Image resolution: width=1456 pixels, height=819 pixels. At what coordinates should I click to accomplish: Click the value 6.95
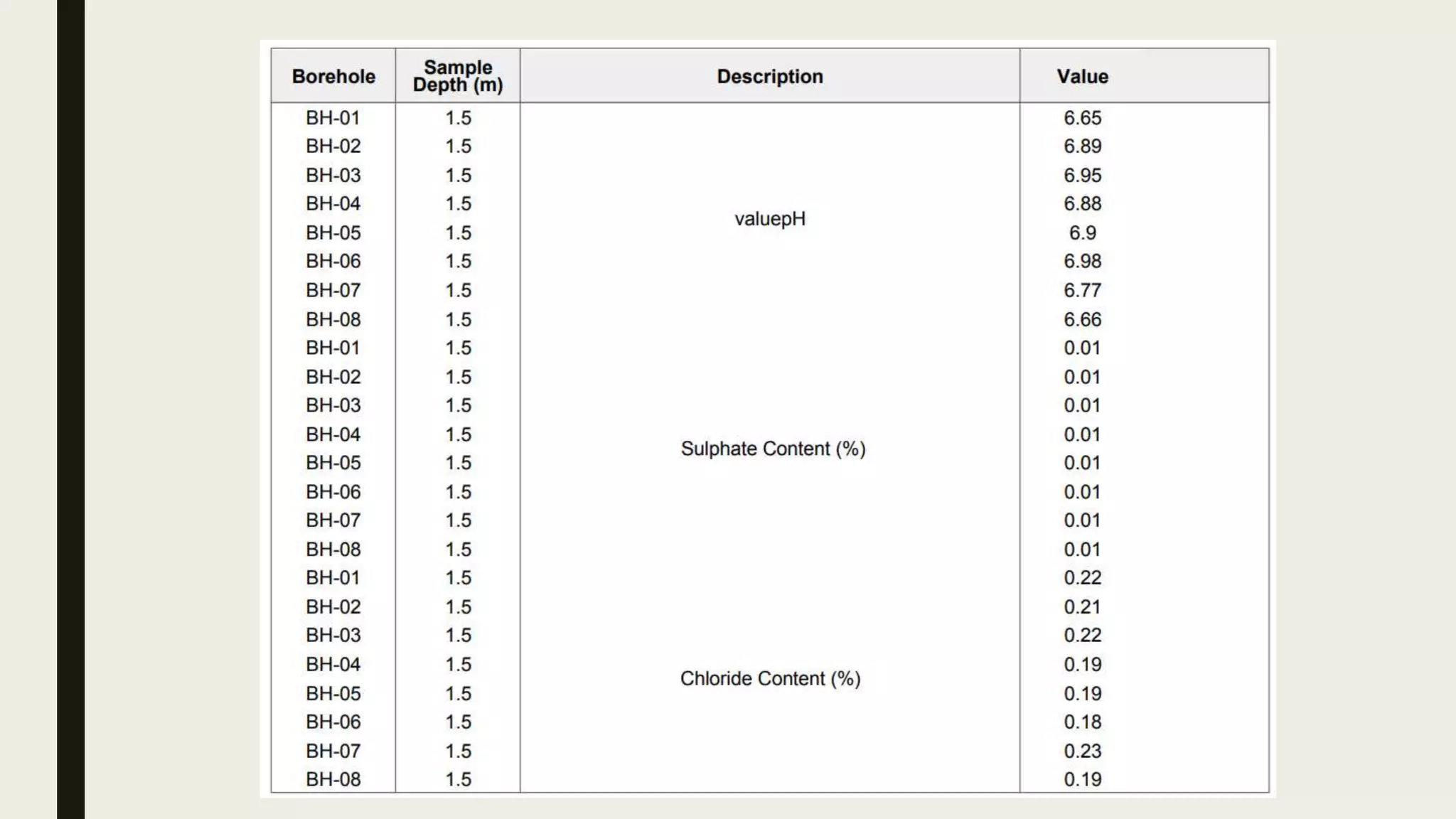click(1082, 175)
